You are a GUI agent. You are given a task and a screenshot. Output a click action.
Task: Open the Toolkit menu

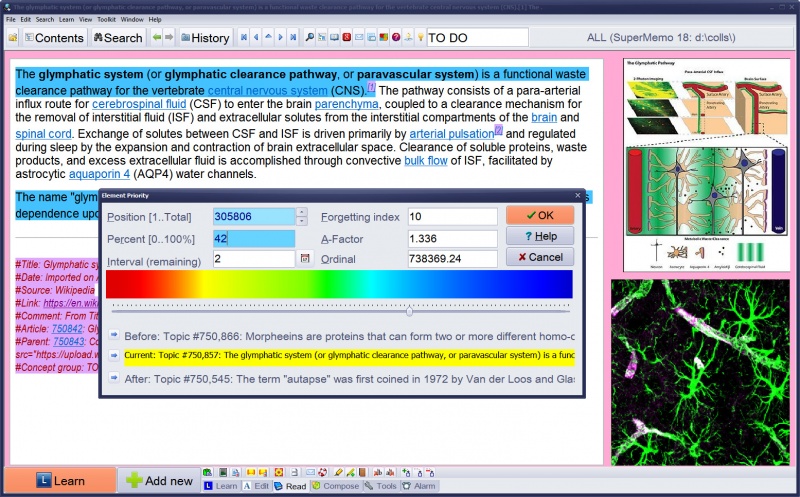[106, 19]
